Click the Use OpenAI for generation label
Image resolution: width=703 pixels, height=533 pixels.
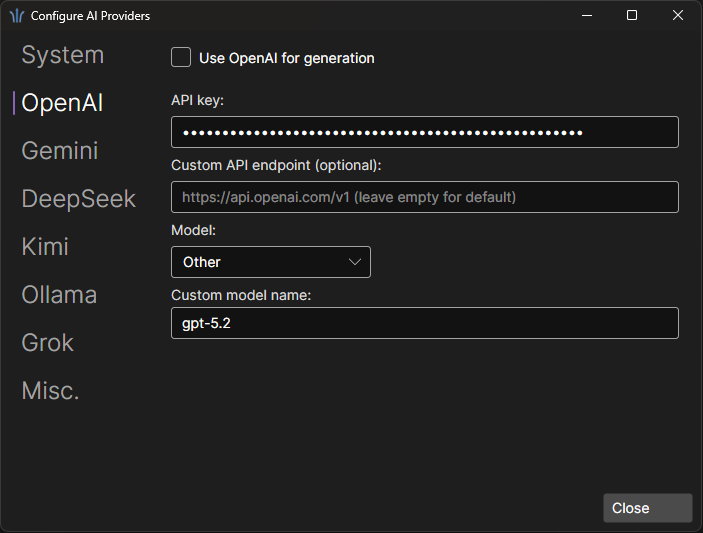click(x=286, y=58)
